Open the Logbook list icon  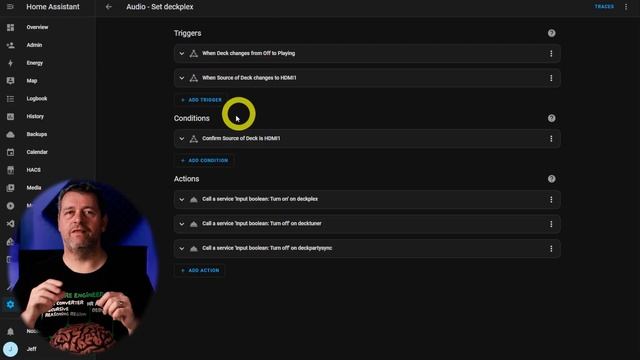point(11,99)
